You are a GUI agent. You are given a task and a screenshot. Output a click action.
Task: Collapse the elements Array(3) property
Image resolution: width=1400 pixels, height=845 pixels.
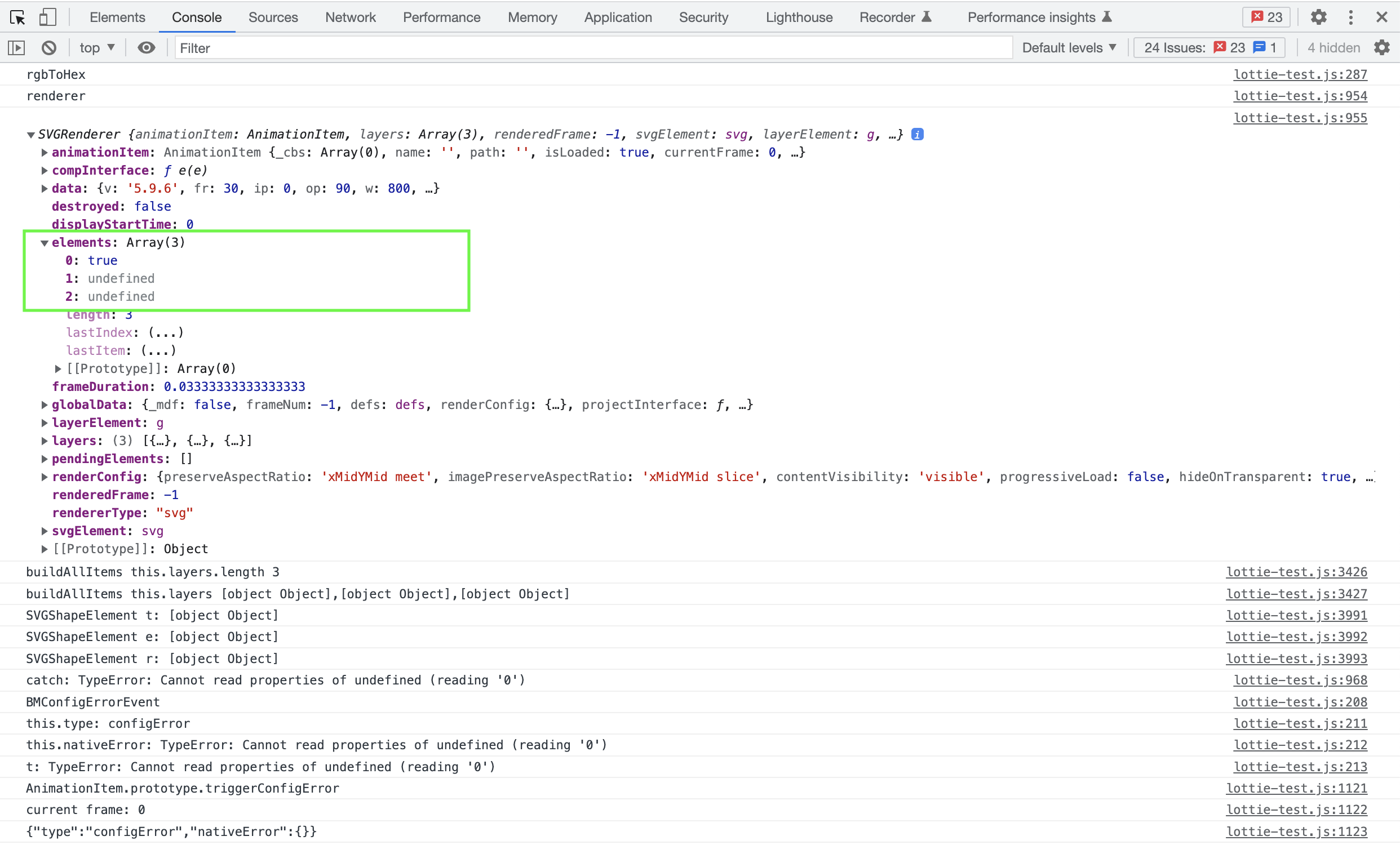click(x=45, y=242)
